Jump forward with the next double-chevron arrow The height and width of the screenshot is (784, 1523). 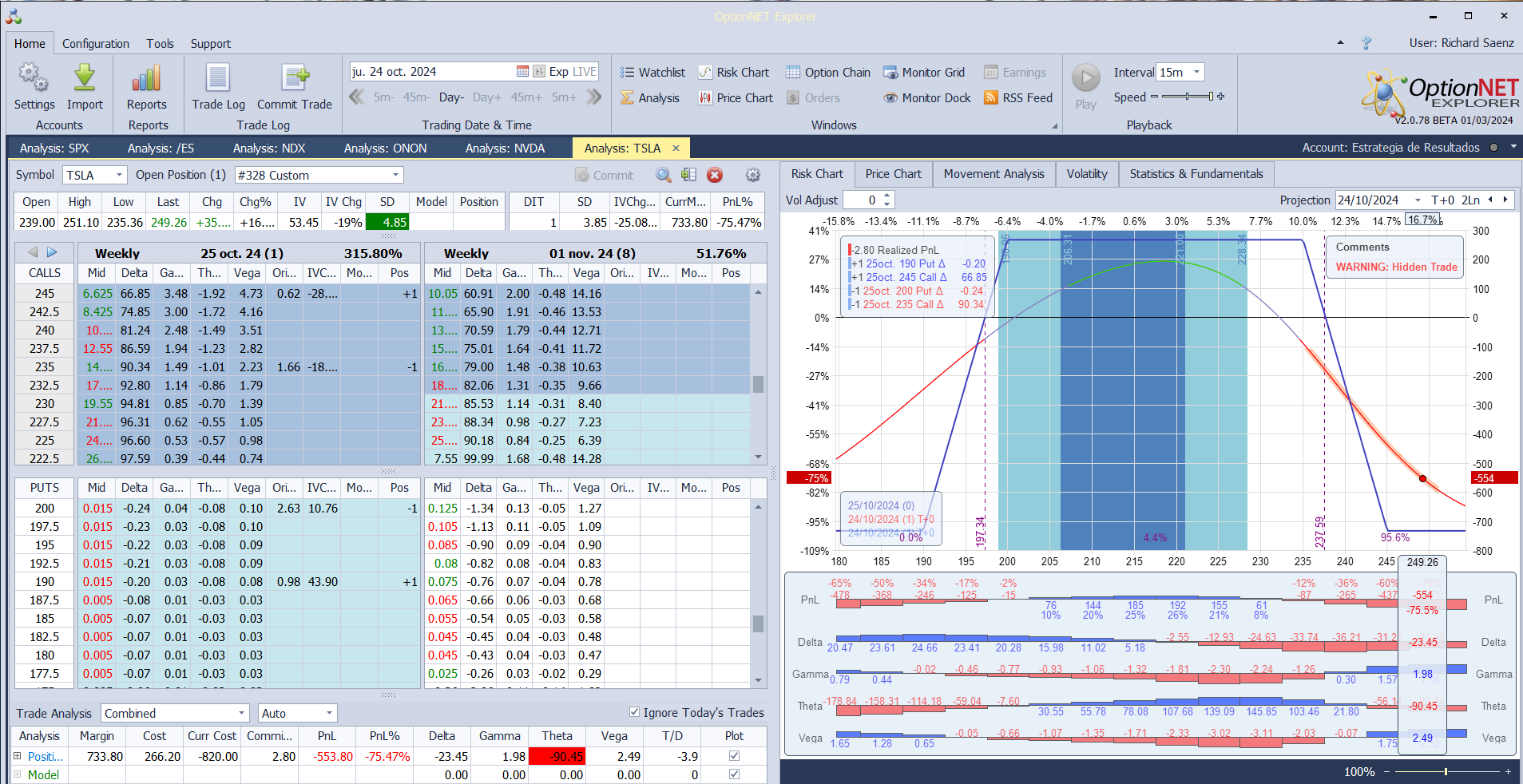593,97
